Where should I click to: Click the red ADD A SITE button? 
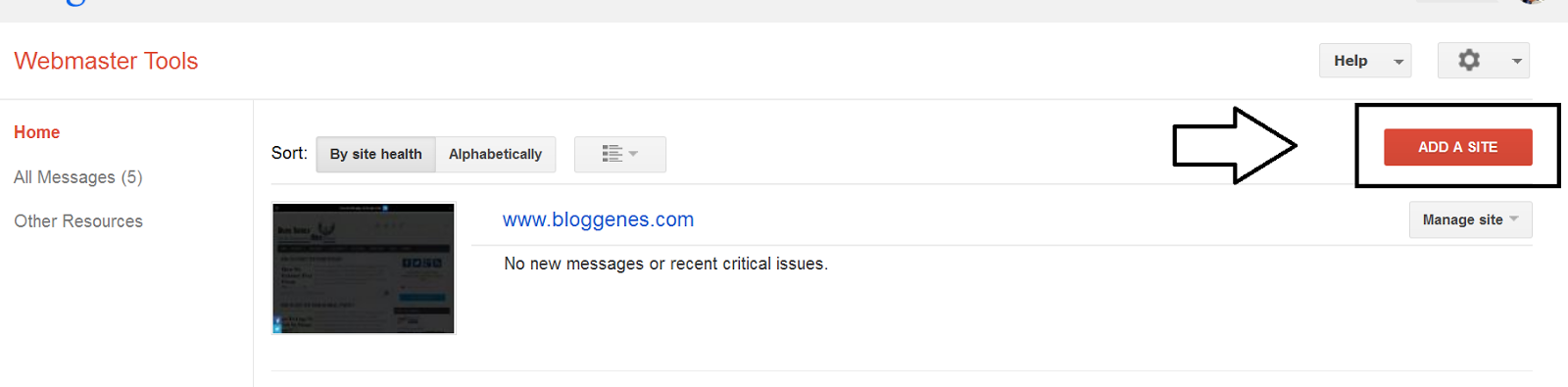(x=1458, y=147)
